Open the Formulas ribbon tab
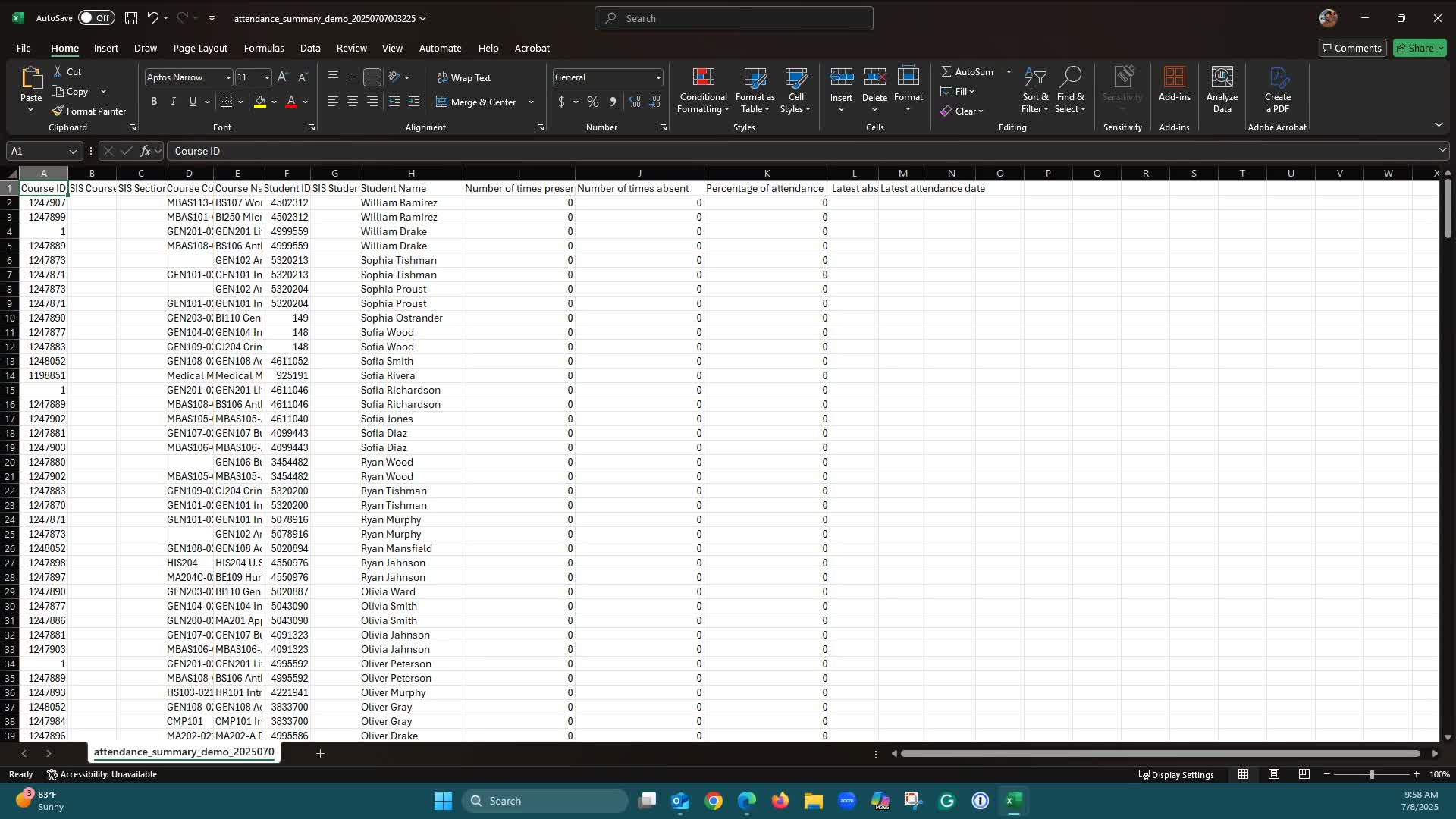1456x819 pixels. [x=264, y=48]
